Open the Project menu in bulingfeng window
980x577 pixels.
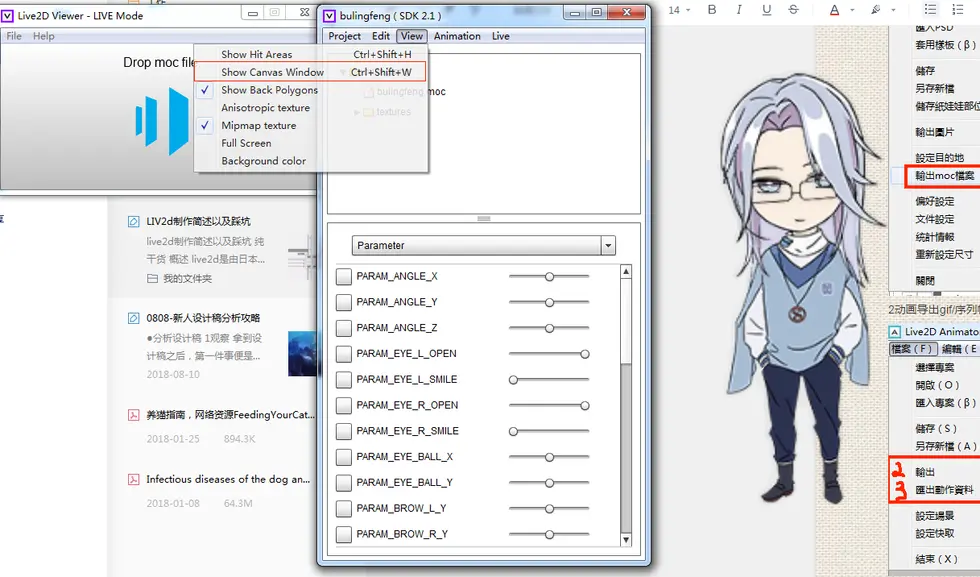[344, 36]
